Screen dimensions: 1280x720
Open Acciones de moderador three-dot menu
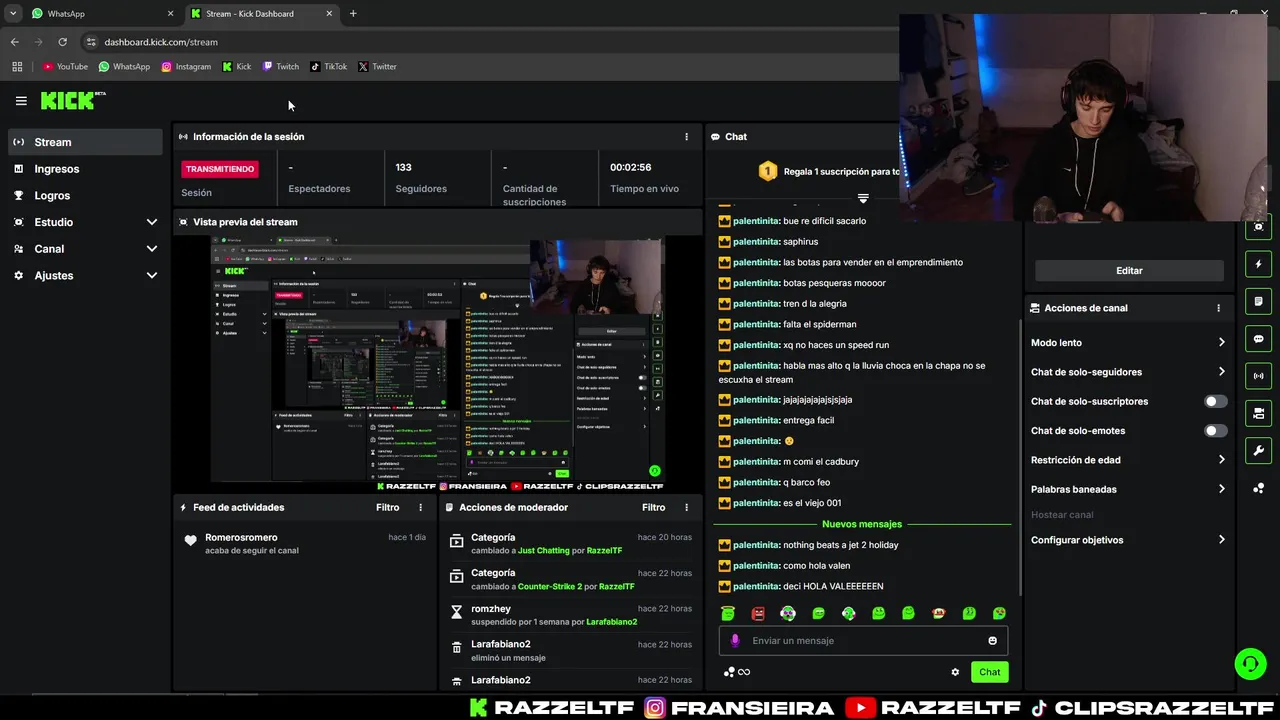tap(686, 508)
